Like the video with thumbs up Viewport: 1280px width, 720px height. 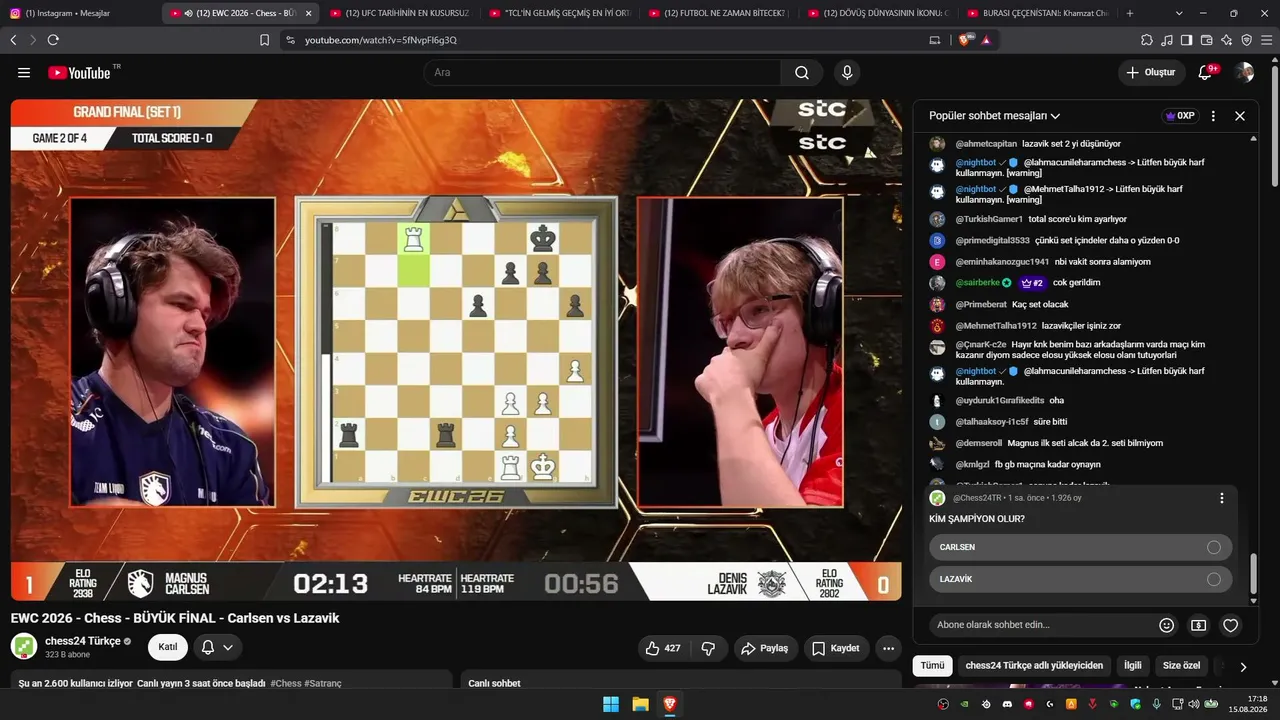(x=663, y=648)
